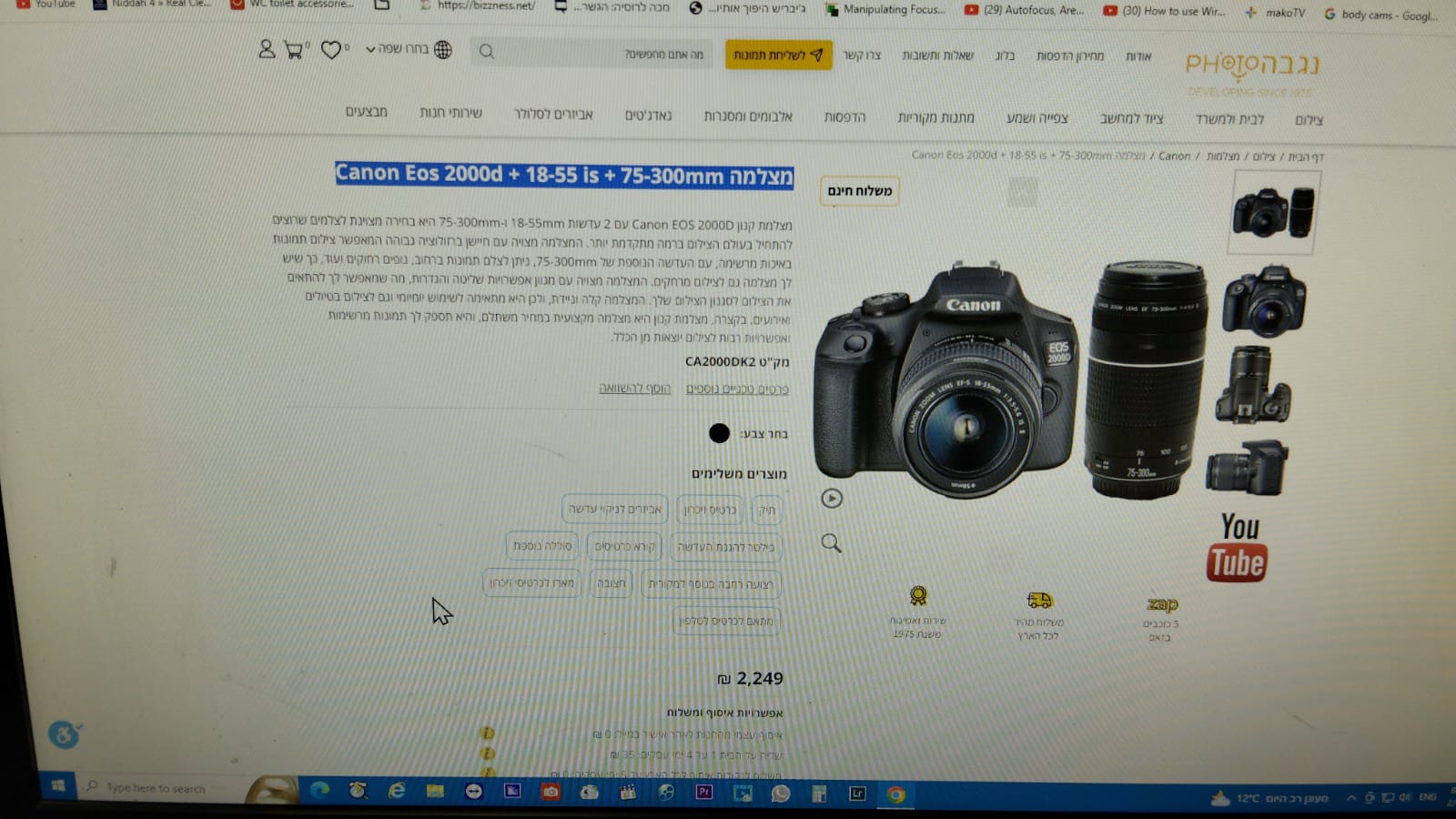Open the TeamViewer icon in taskbar
Image resolution: width=1456 pixels, height=819 pixels.
[473, 791]
